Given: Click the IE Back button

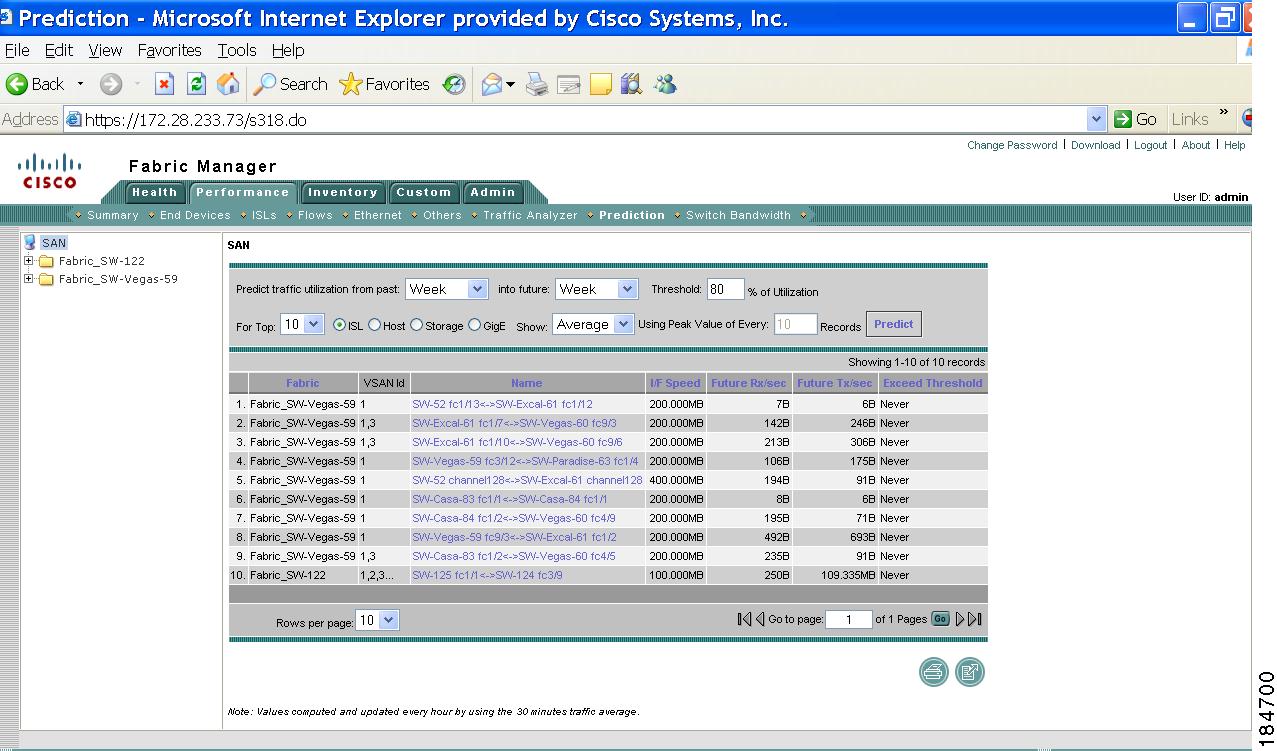Looking at the screenshot, I should [35, 85].
